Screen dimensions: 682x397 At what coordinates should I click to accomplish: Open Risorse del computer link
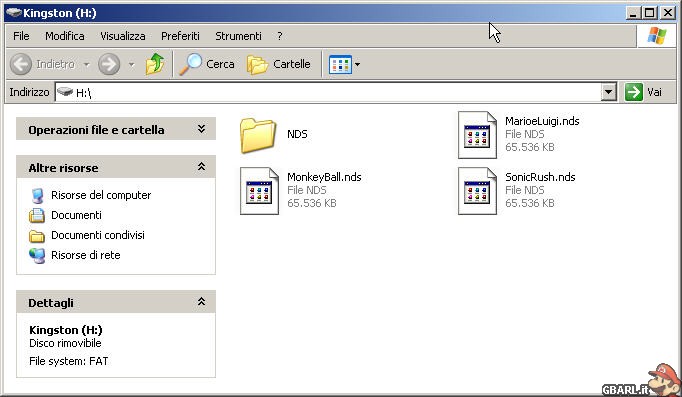[101, 195]
